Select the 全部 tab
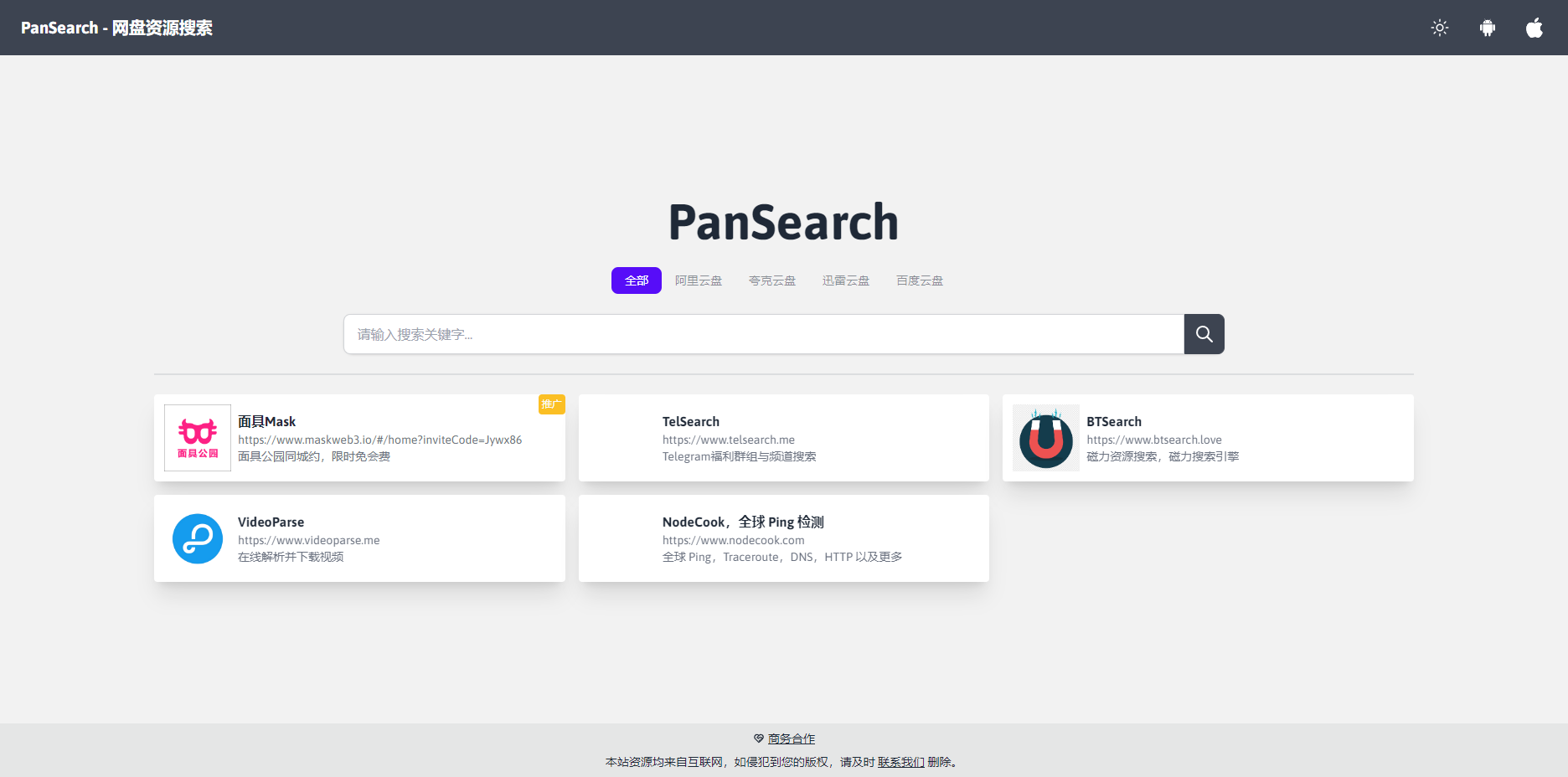 click(x=637, y=280)
